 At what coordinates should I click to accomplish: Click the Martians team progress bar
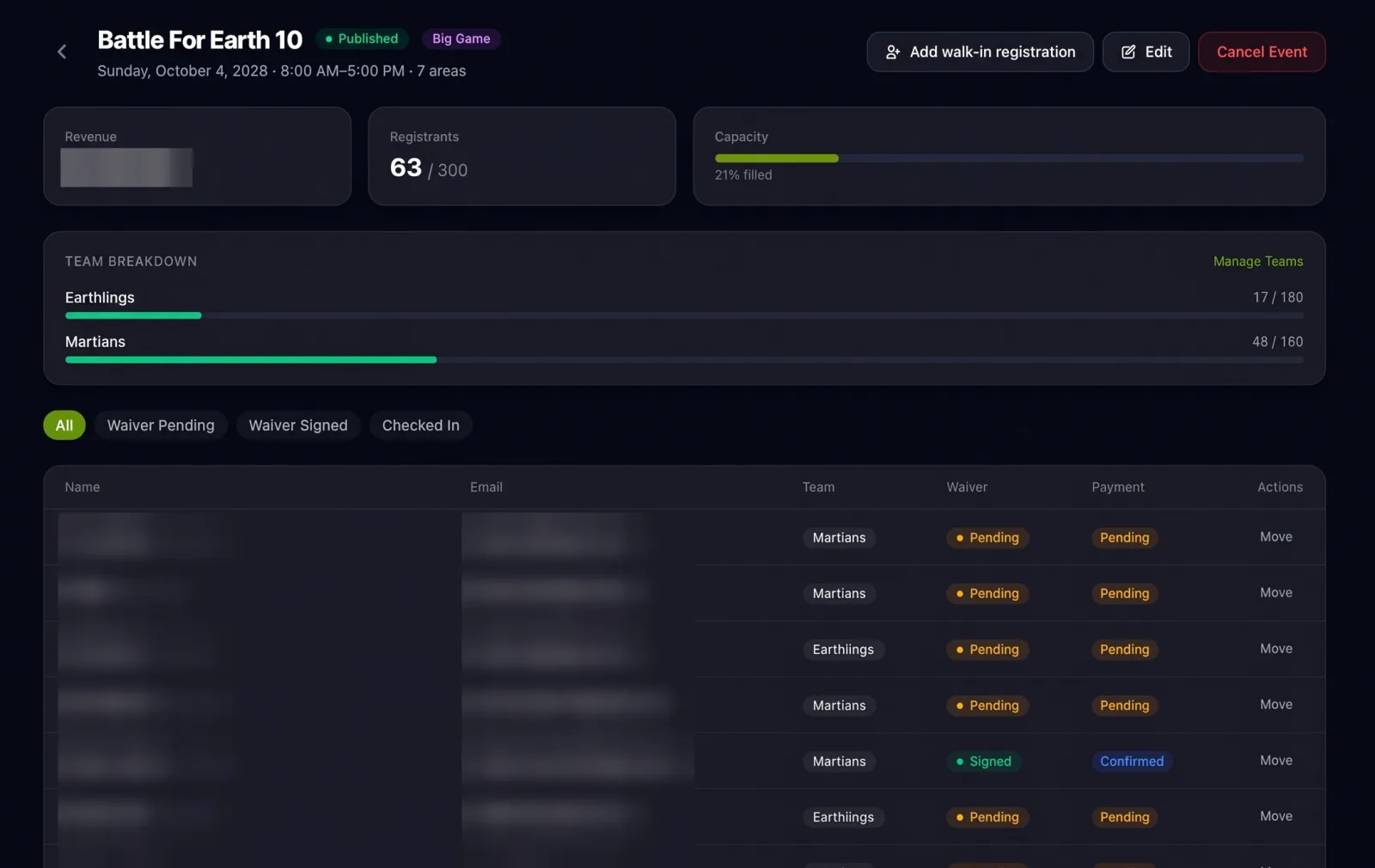(684, 359)
